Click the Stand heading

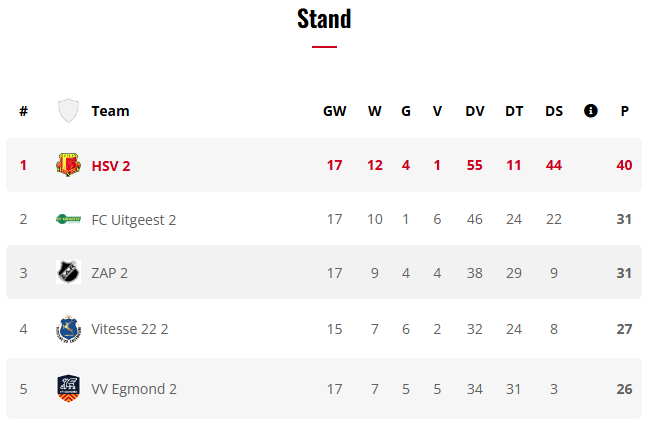coord(324,18)
